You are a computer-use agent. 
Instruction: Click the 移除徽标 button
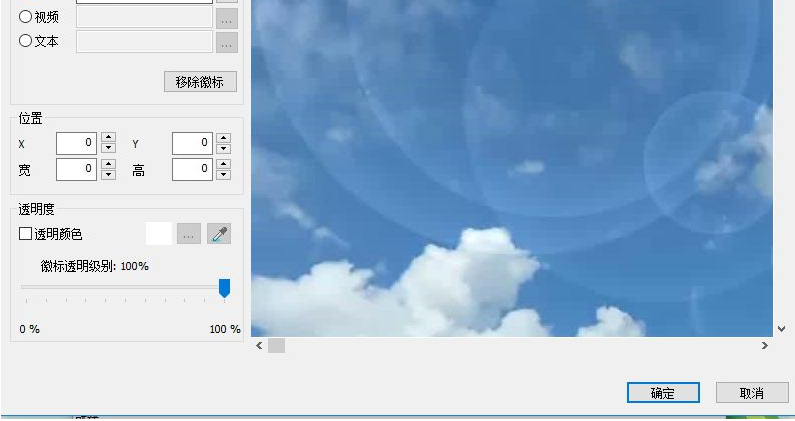coord(200,82)
